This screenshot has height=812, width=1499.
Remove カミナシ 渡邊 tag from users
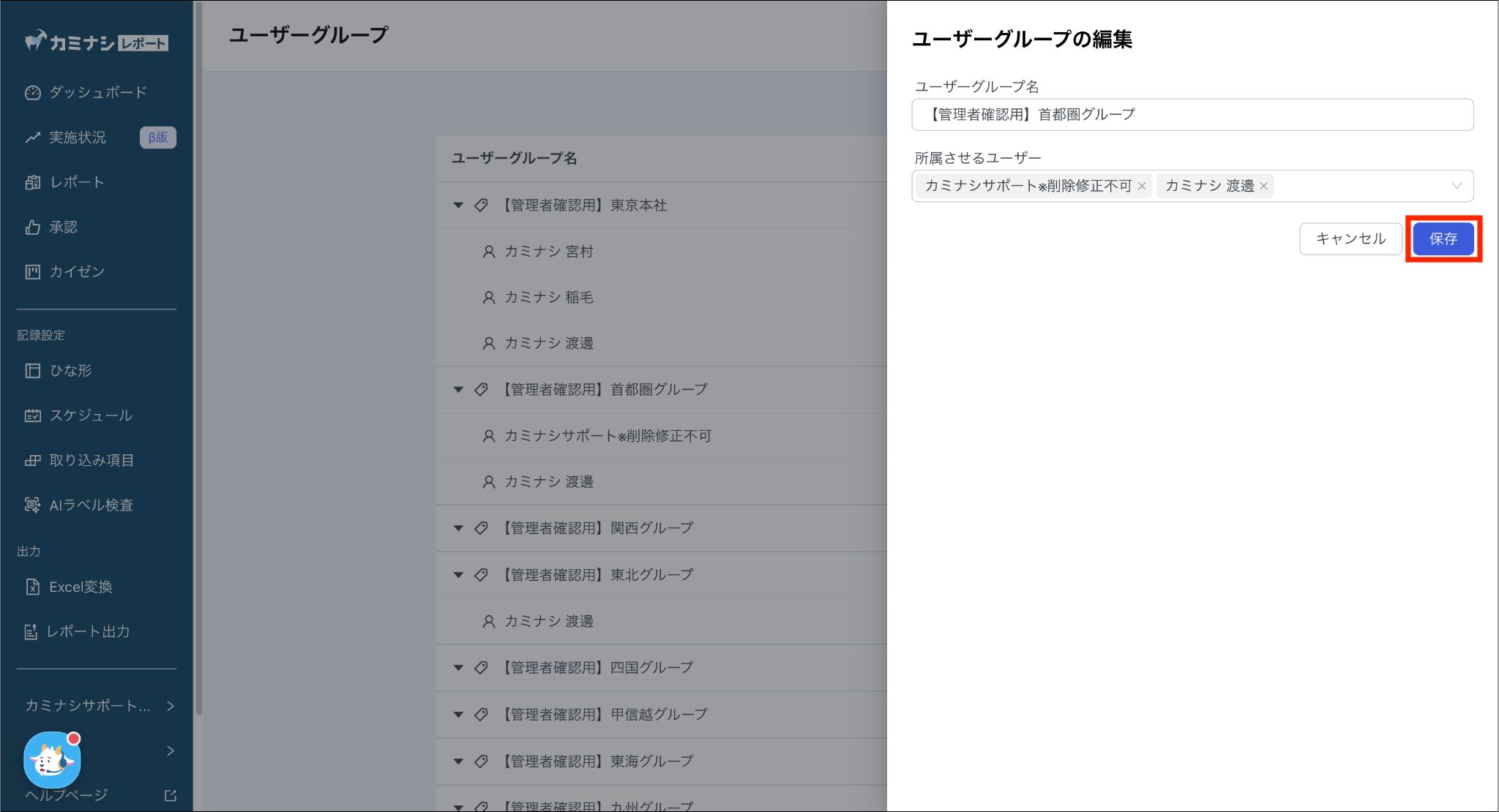pyautogui.click(x=1263, y=186)
